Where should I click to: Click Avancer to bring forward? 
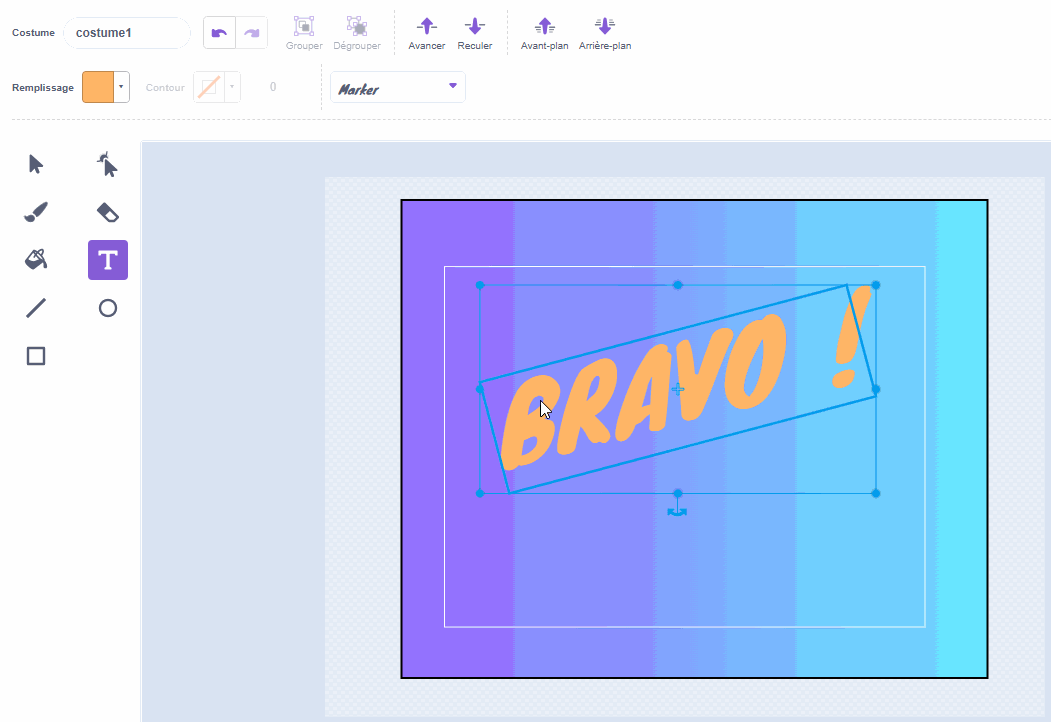426,33
